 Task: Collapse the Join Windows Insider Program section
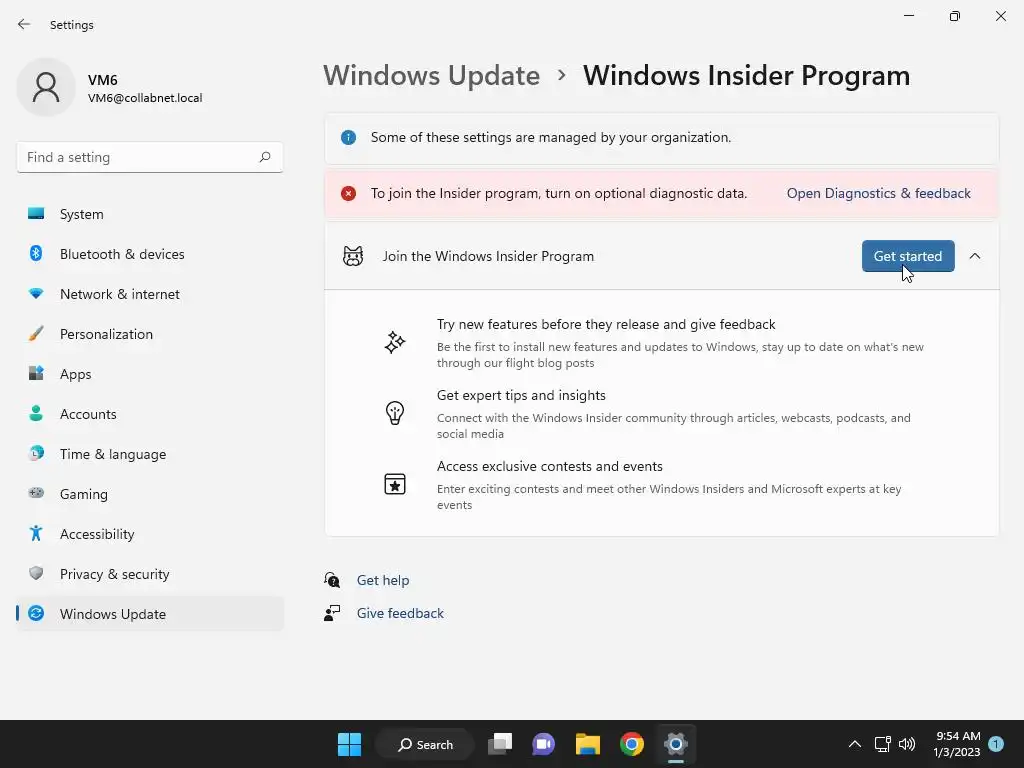point(974,256)
